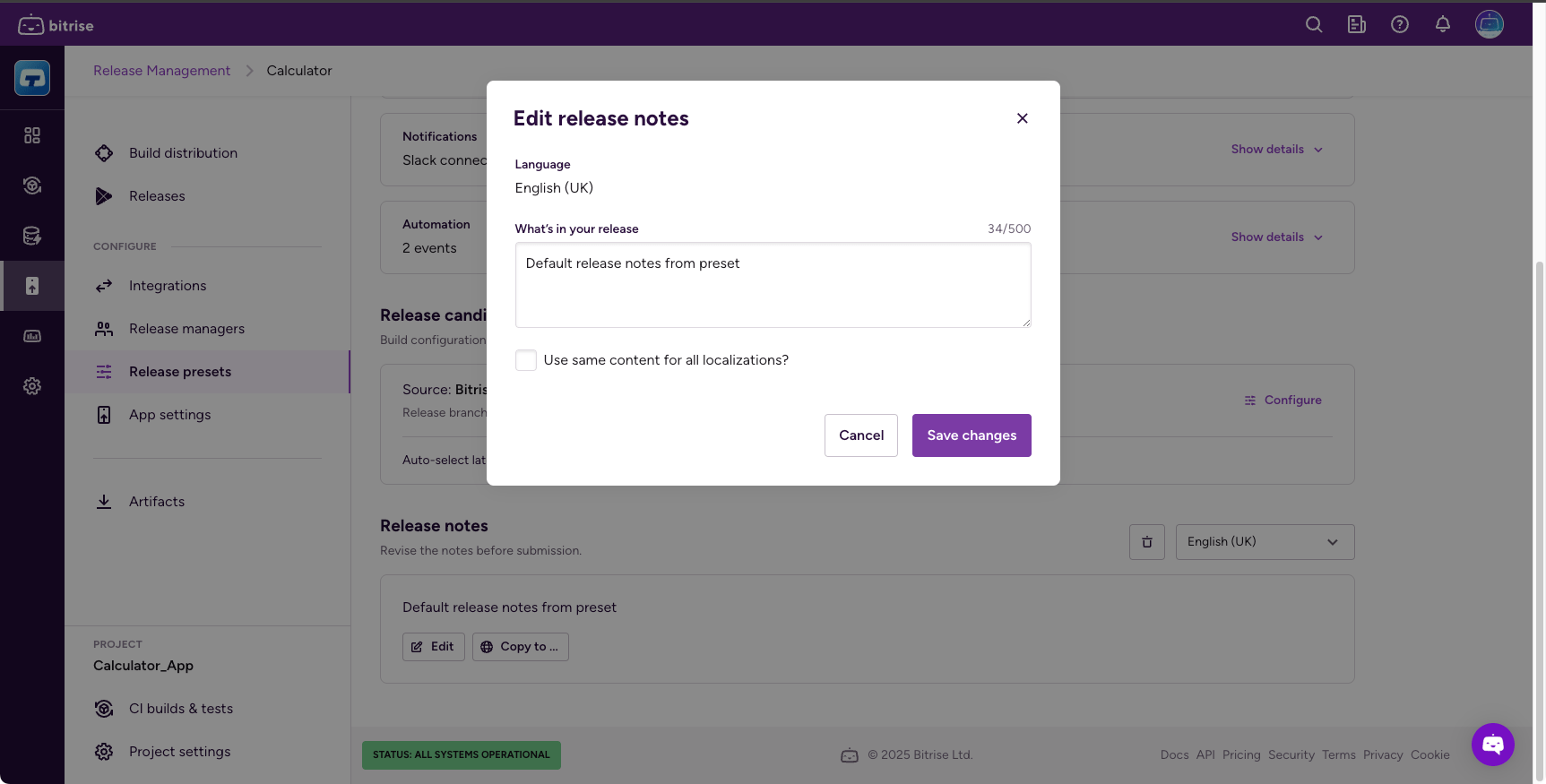Open the help question mark icon
Viewport: 1546px width, 784px height.
point(1399,25)
